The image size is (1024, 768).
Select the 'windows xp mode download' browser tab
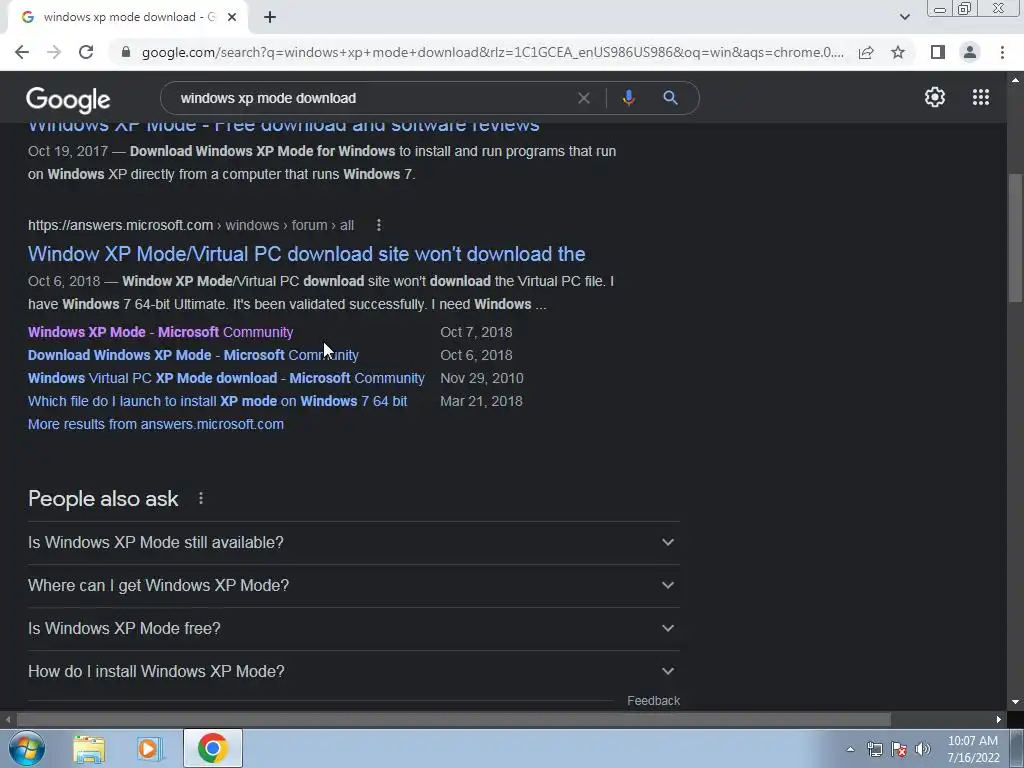click(x=128, y=17)
